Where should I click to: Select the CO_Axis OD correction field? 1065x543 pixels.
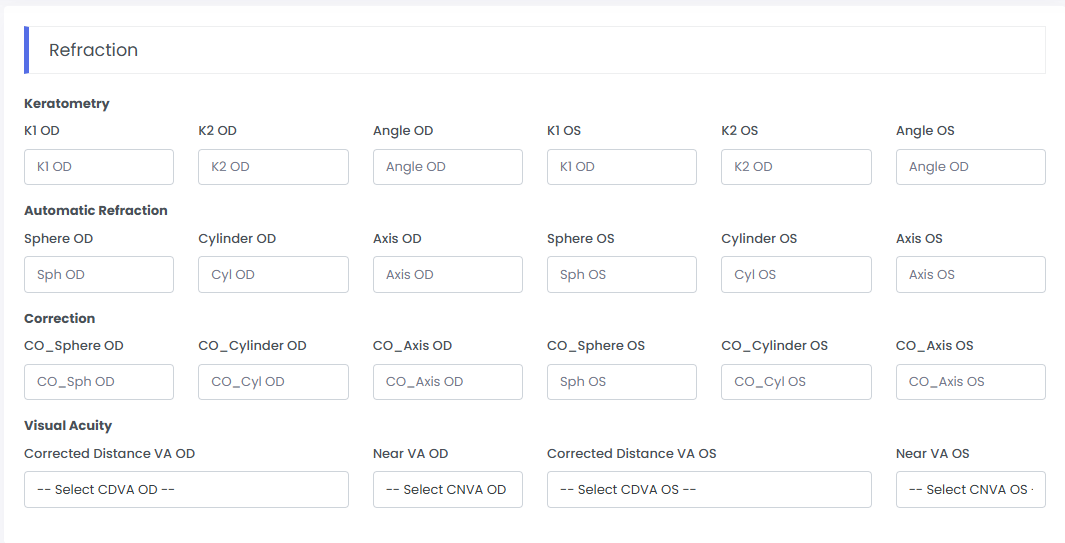[x=447, y=382]
